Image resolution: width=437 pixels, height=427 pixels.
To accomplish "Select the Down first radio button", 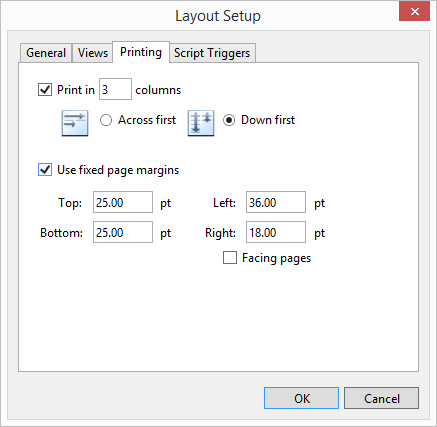I will click(x=229, y=120).
